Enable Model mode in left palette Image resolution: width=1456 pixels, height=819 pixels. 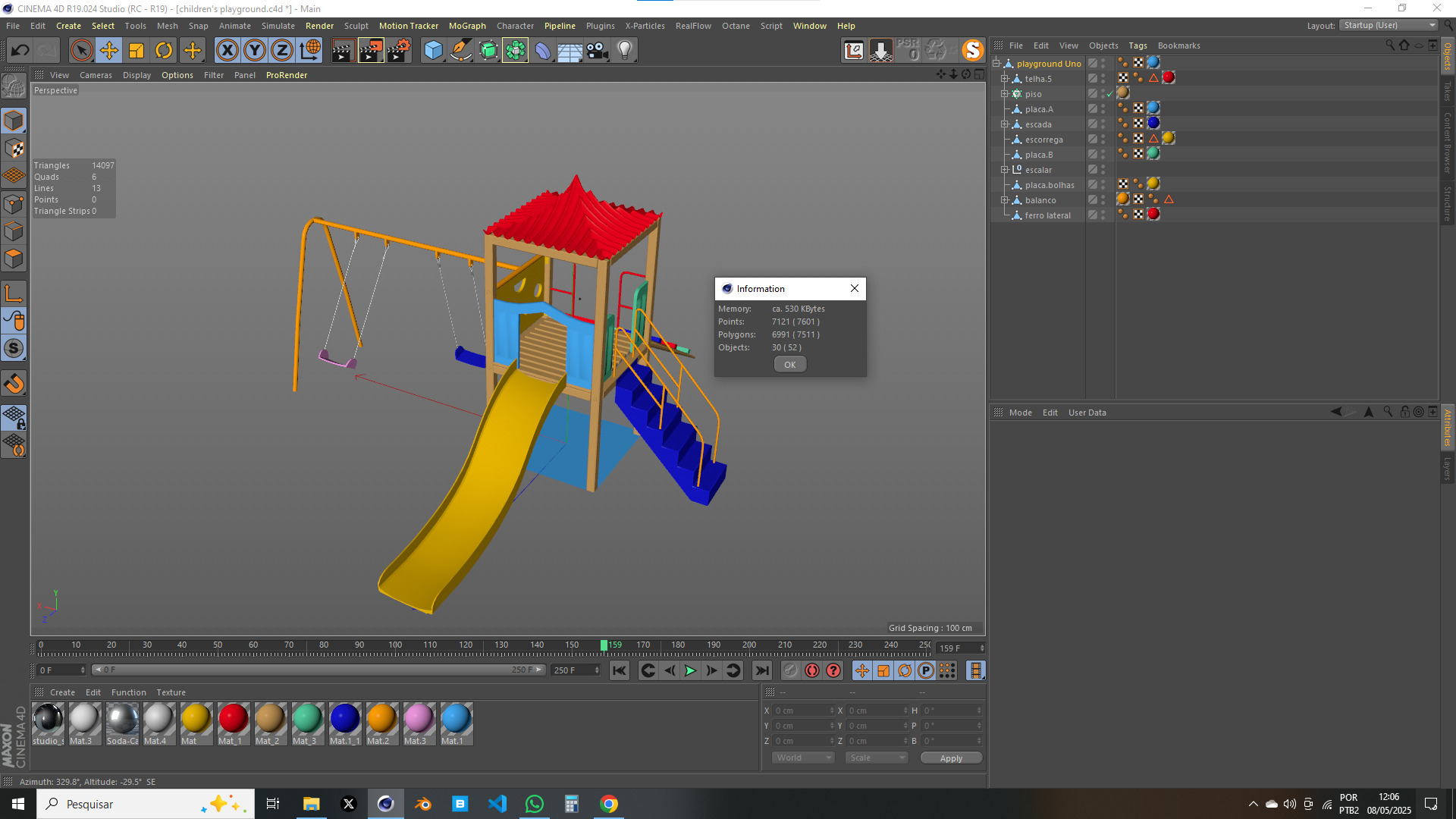(14, 121)
